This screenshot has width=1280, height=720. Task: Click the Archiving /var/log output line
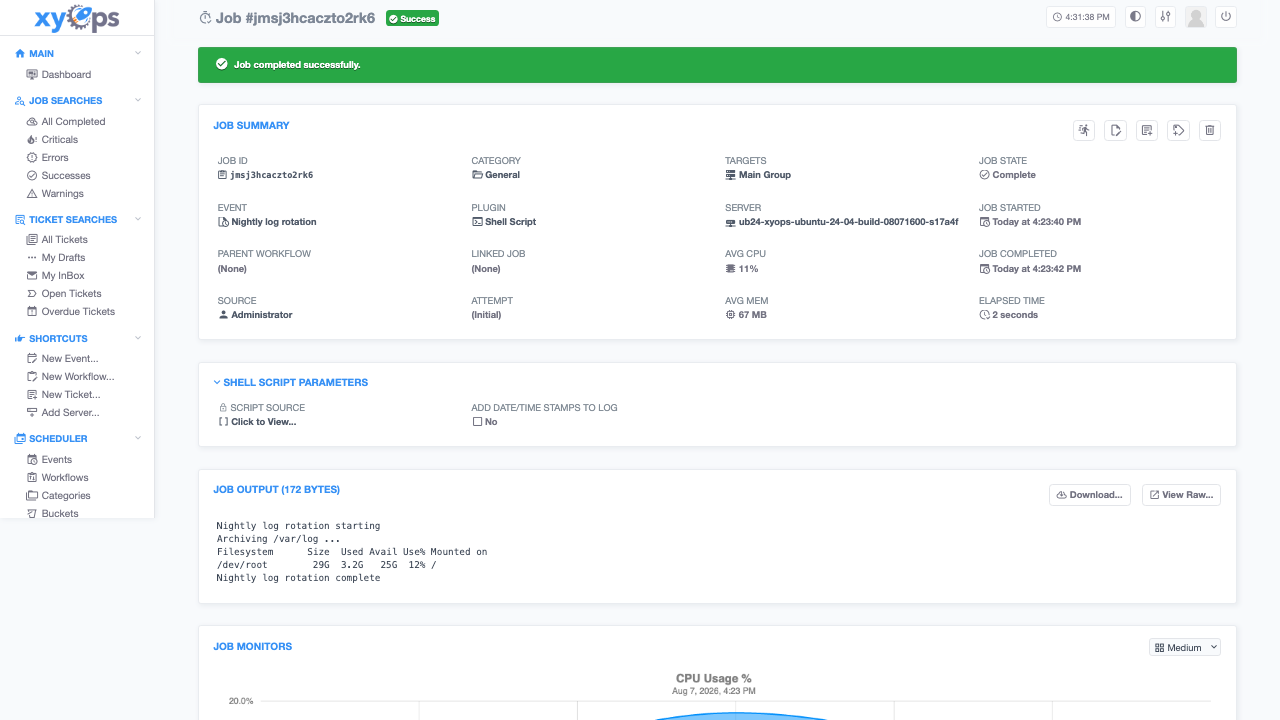(278, 539)
